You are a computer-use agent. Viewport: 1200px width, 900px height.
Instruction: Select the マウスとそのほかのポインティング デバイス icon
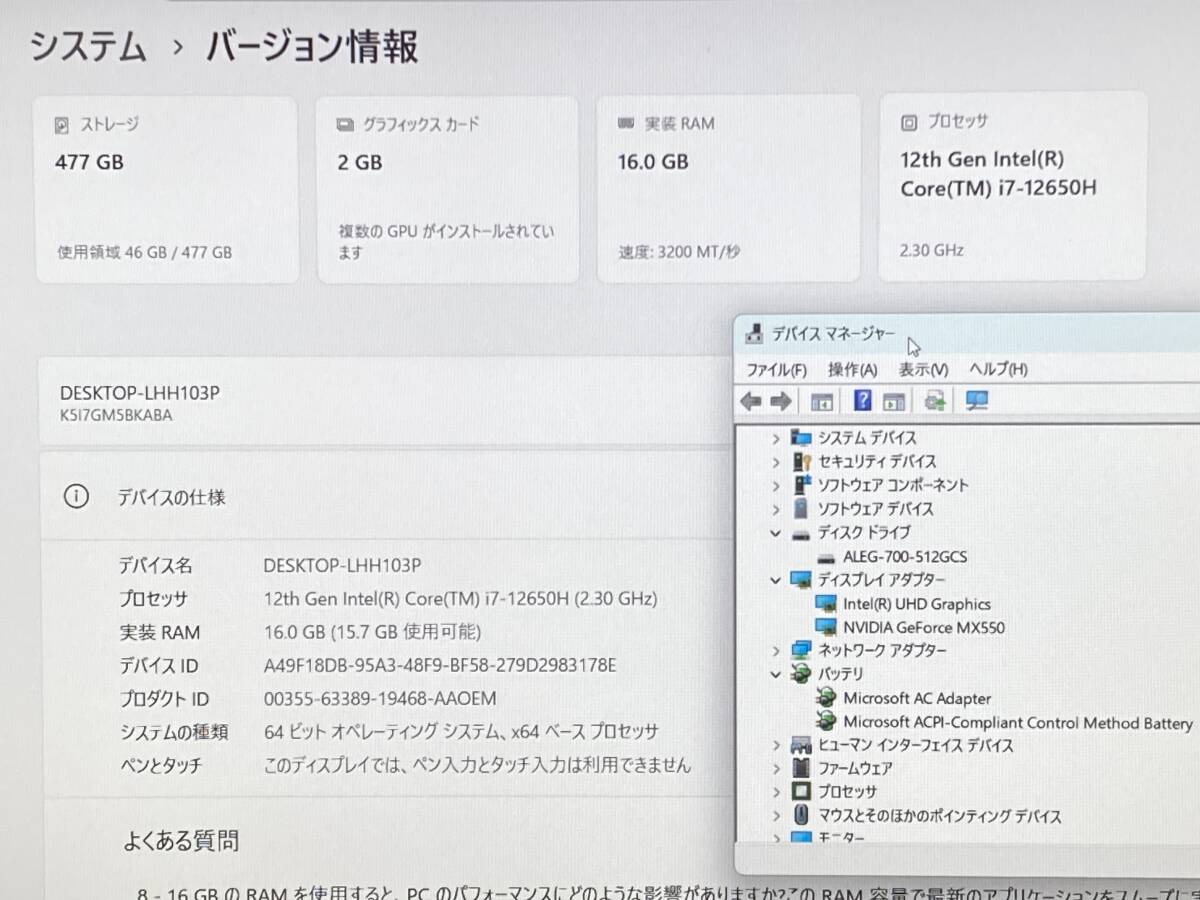click(x=800, y=816)
